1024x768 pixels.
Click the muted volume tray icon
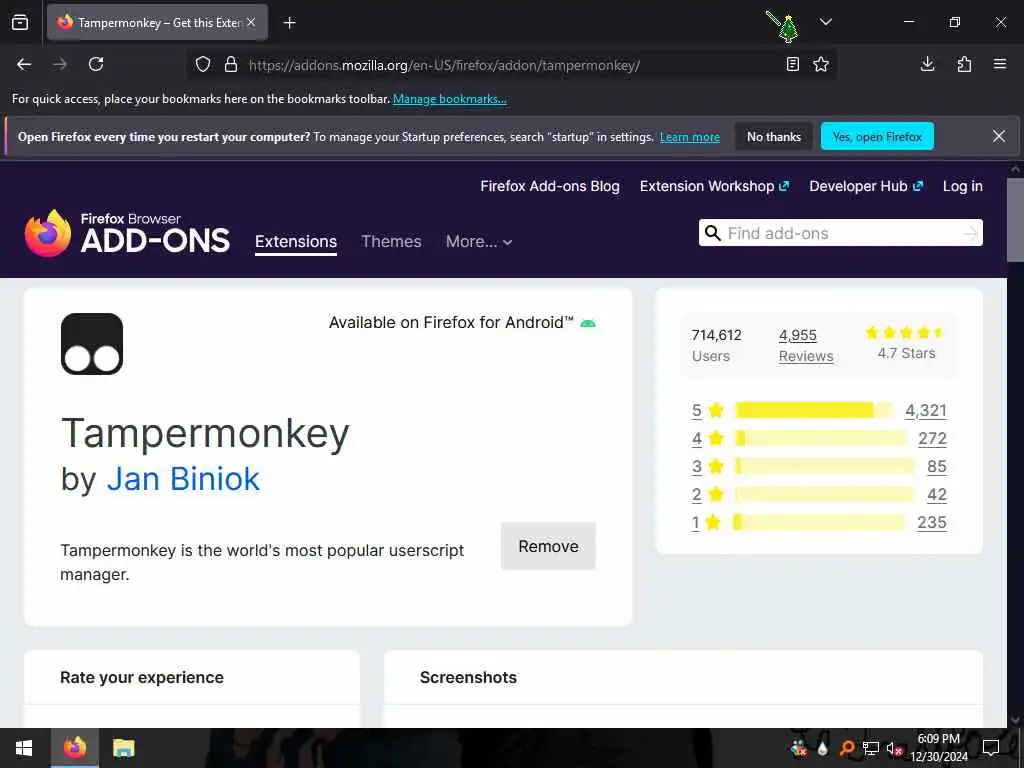893,748
